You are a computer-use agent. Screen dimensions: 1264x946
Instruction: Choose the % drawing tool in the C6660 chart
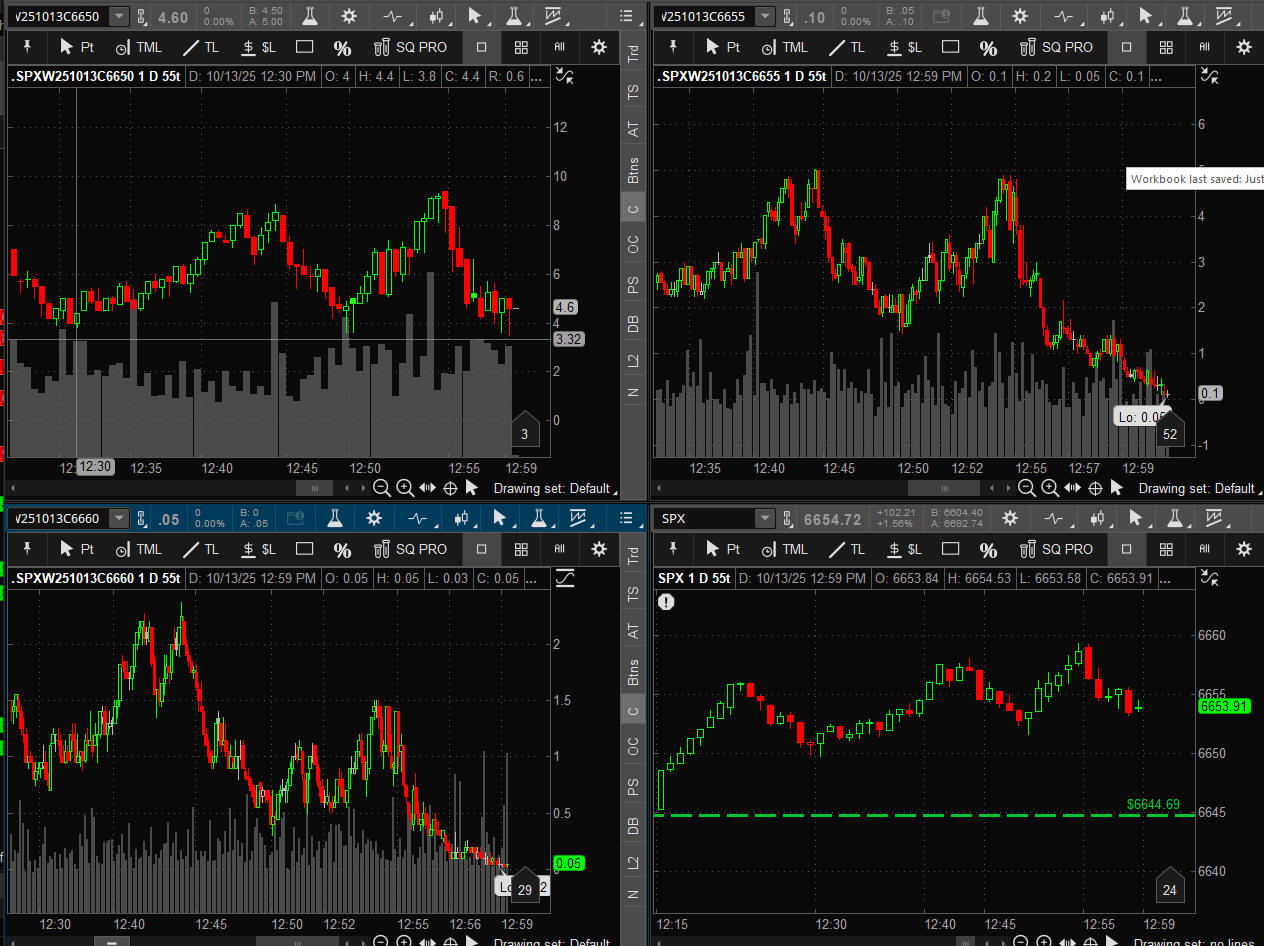point(342,549)
